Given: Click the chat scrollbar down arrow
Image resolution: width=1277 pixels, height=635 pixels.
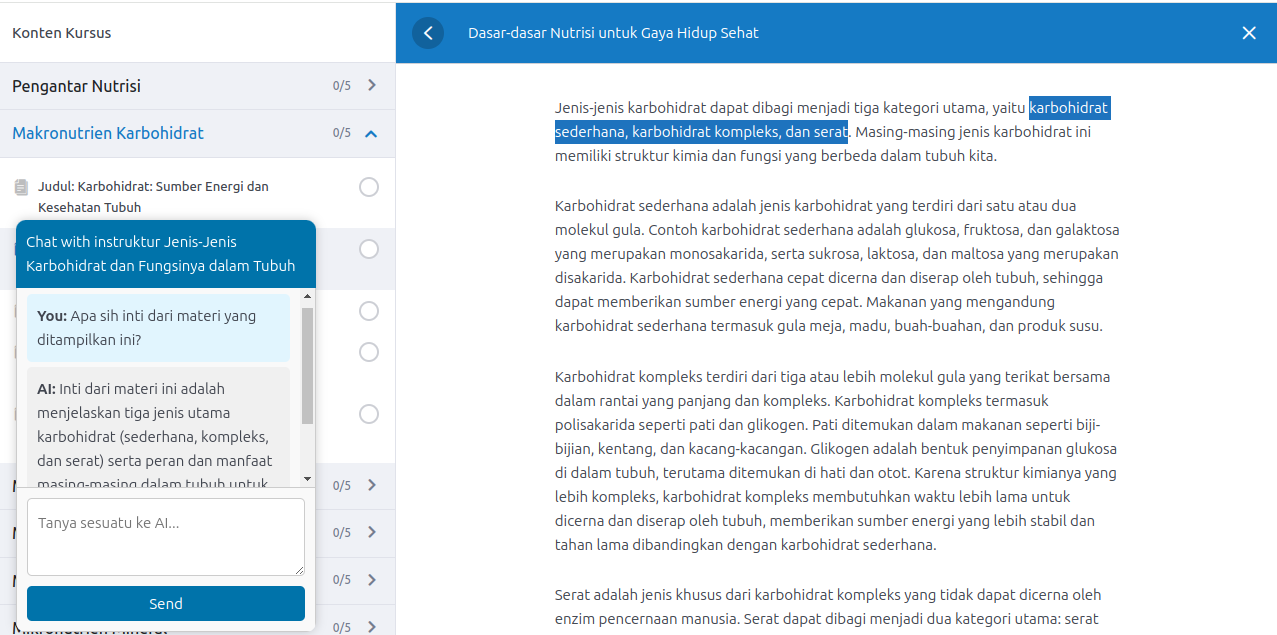Looking at the screenshot, I should pos(307,480).
